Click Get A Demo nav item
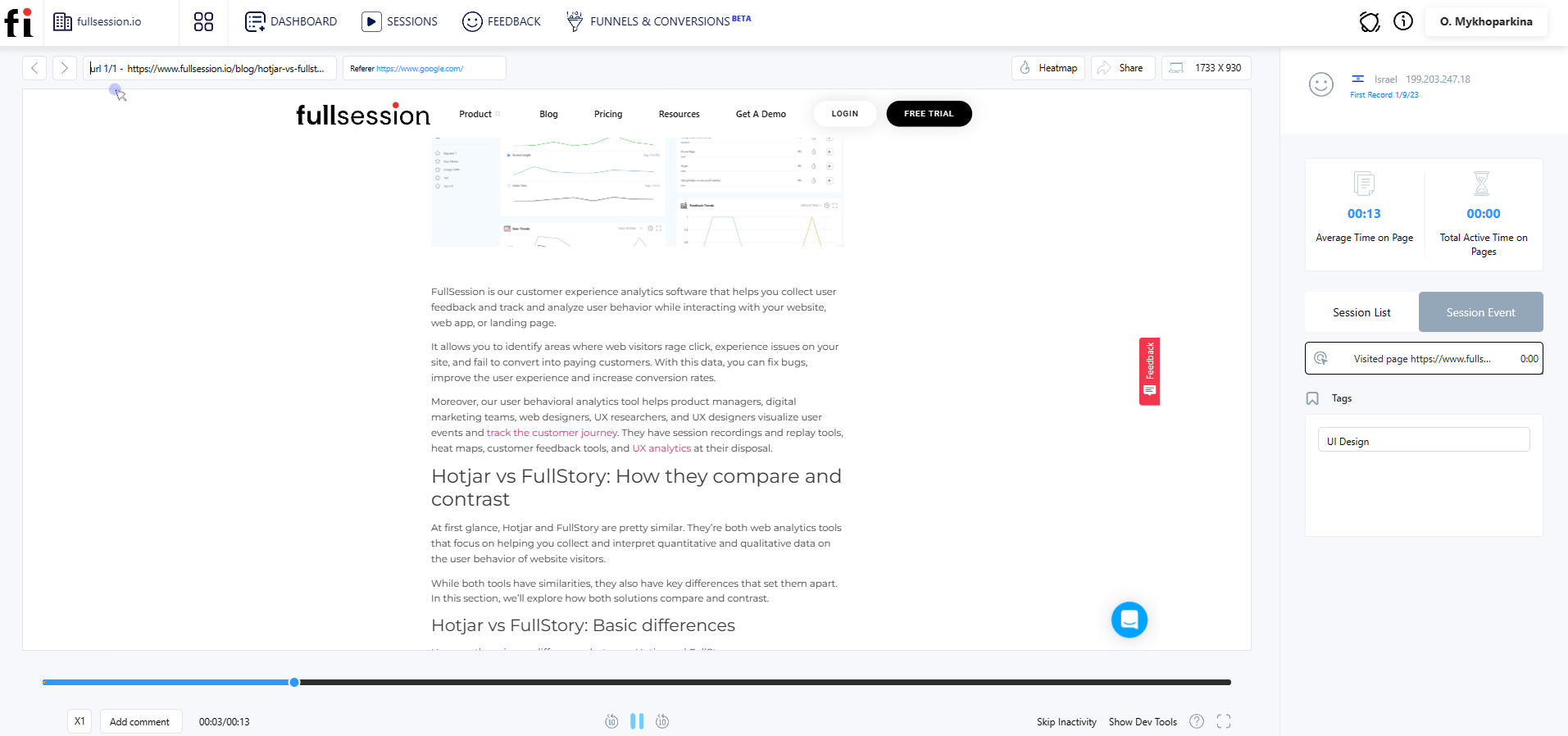Screen dimensions: 1568x736 [x=761, y=114]
